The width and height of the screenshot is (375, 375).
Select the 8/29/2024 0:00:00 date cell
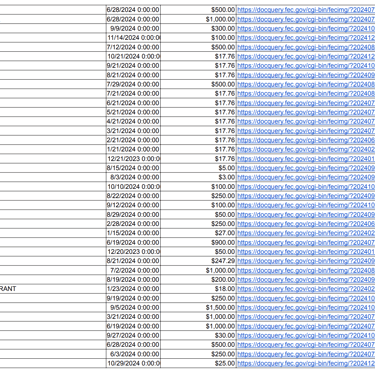(133, 214)
